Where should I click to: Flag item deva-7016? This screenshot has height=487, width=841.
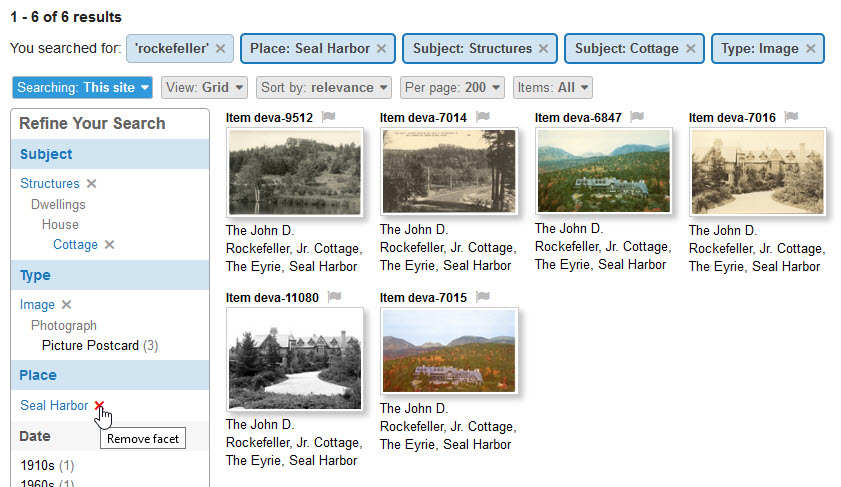[791, 116]
